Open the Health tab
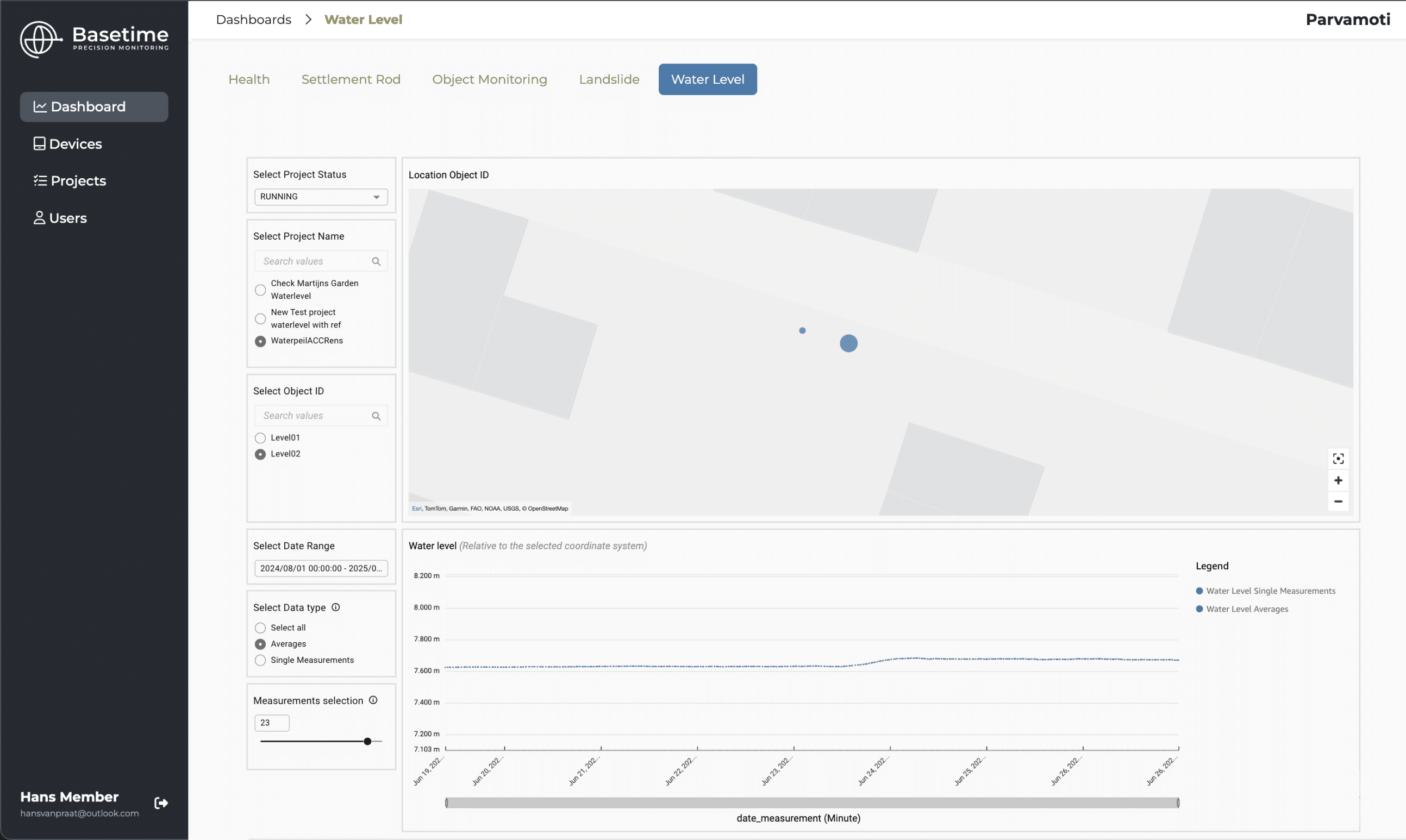This screenshot has height=840, width=1406. pos(249,79)
